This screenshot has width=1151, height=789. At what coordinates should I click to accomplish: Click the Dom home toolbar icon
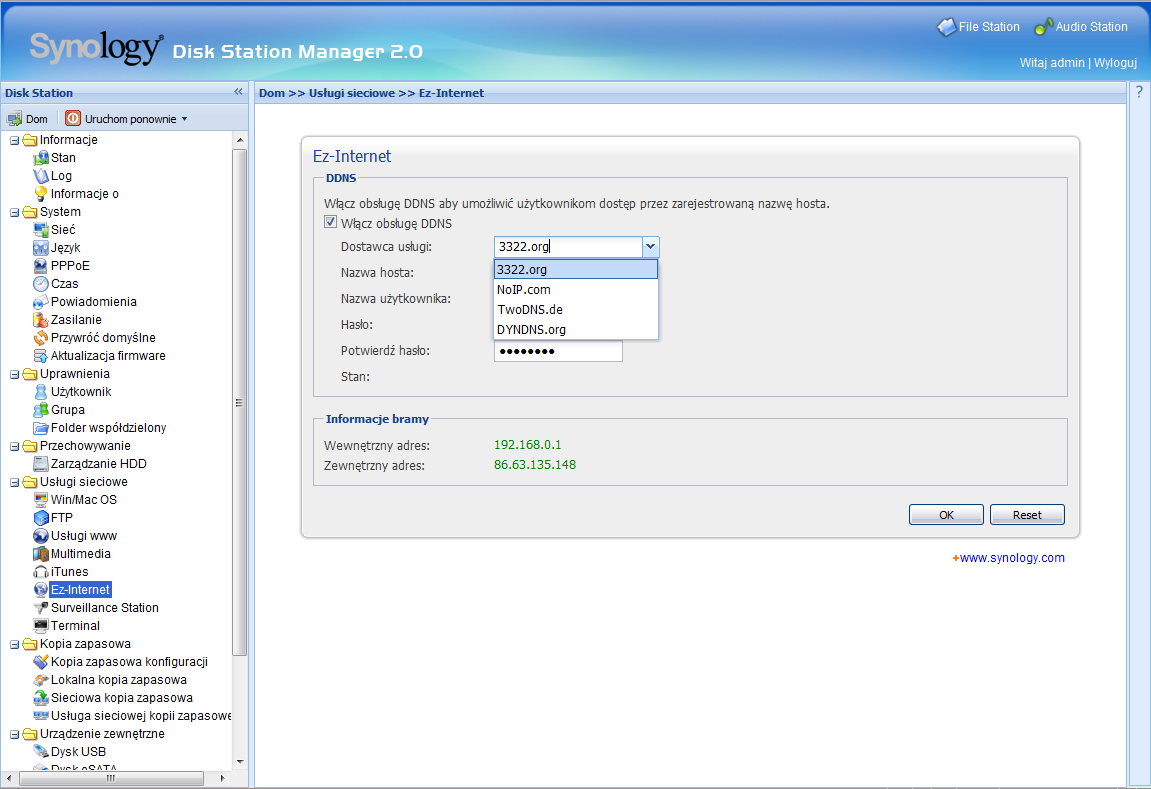click(x=15, y=119)
